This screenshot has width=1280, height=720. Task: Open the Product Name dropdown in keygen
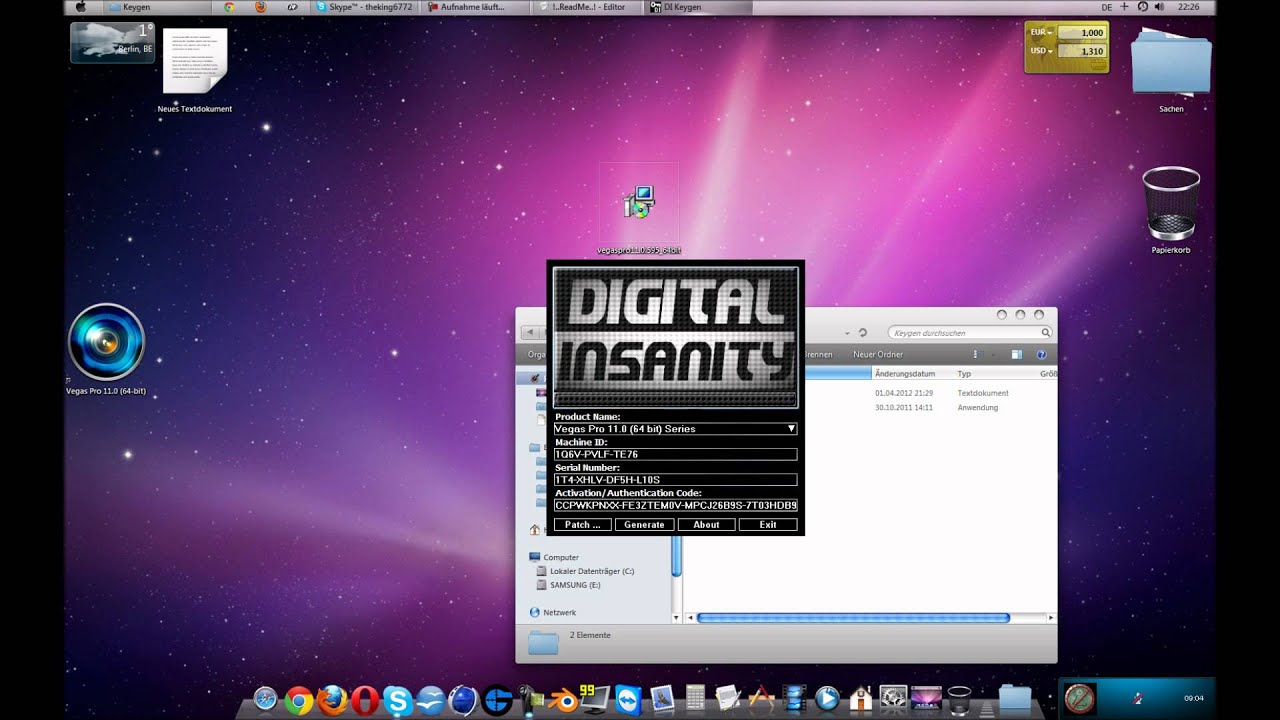click(675, 428)
